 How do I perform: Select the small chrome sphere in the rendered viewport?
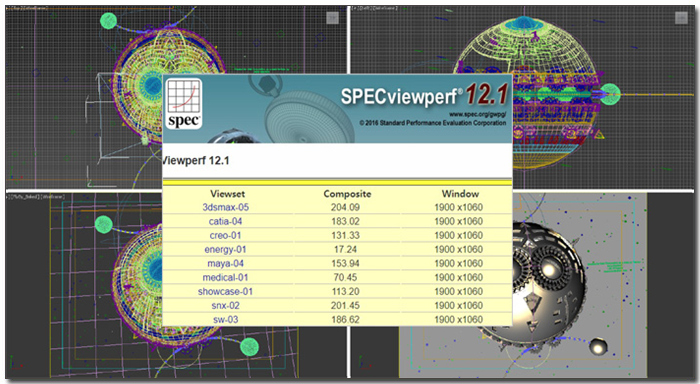click(x=598, y=346)
